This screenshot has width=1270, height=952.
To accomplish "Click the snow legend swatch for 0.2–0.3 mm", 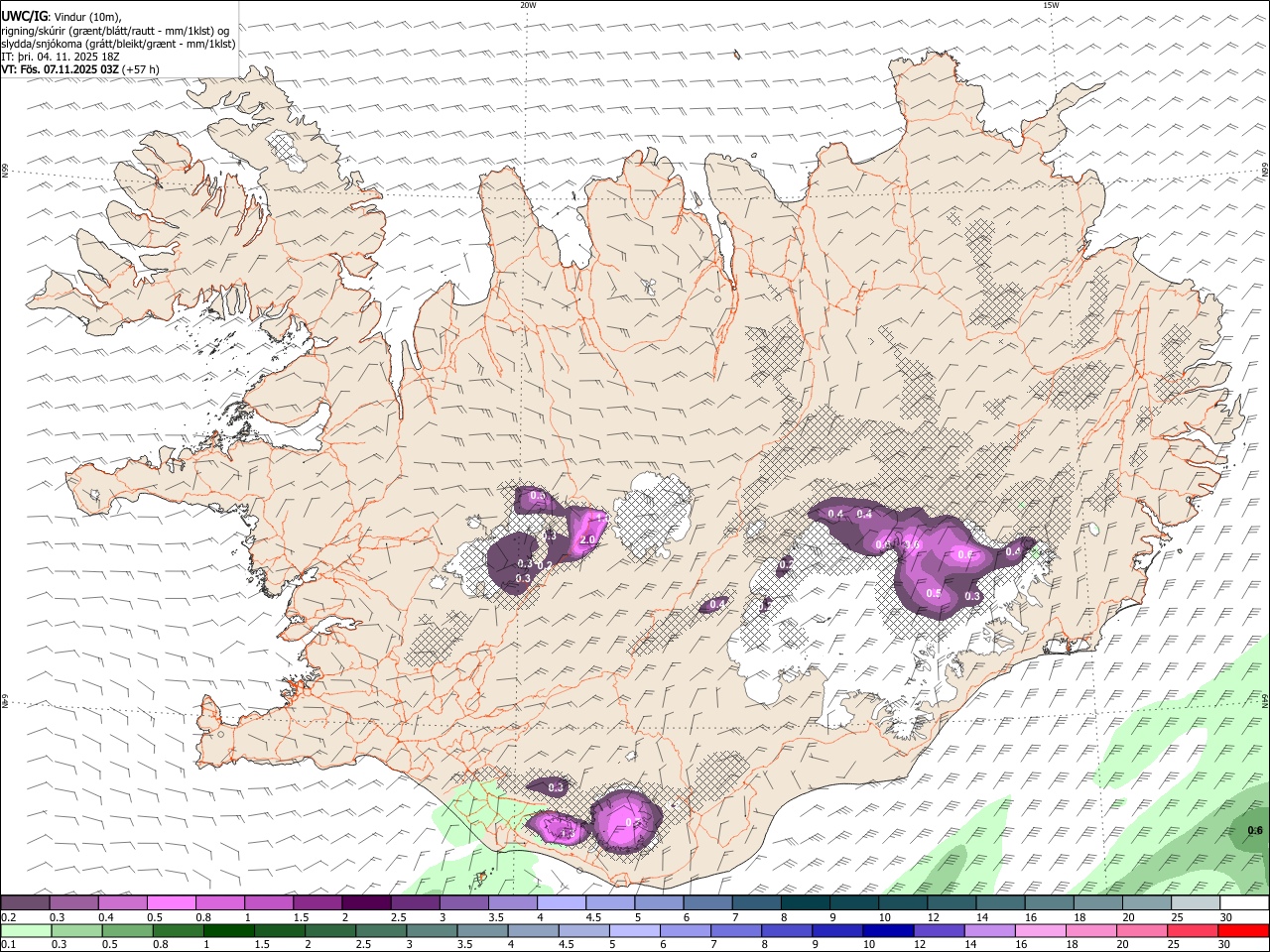I will 25,902.
